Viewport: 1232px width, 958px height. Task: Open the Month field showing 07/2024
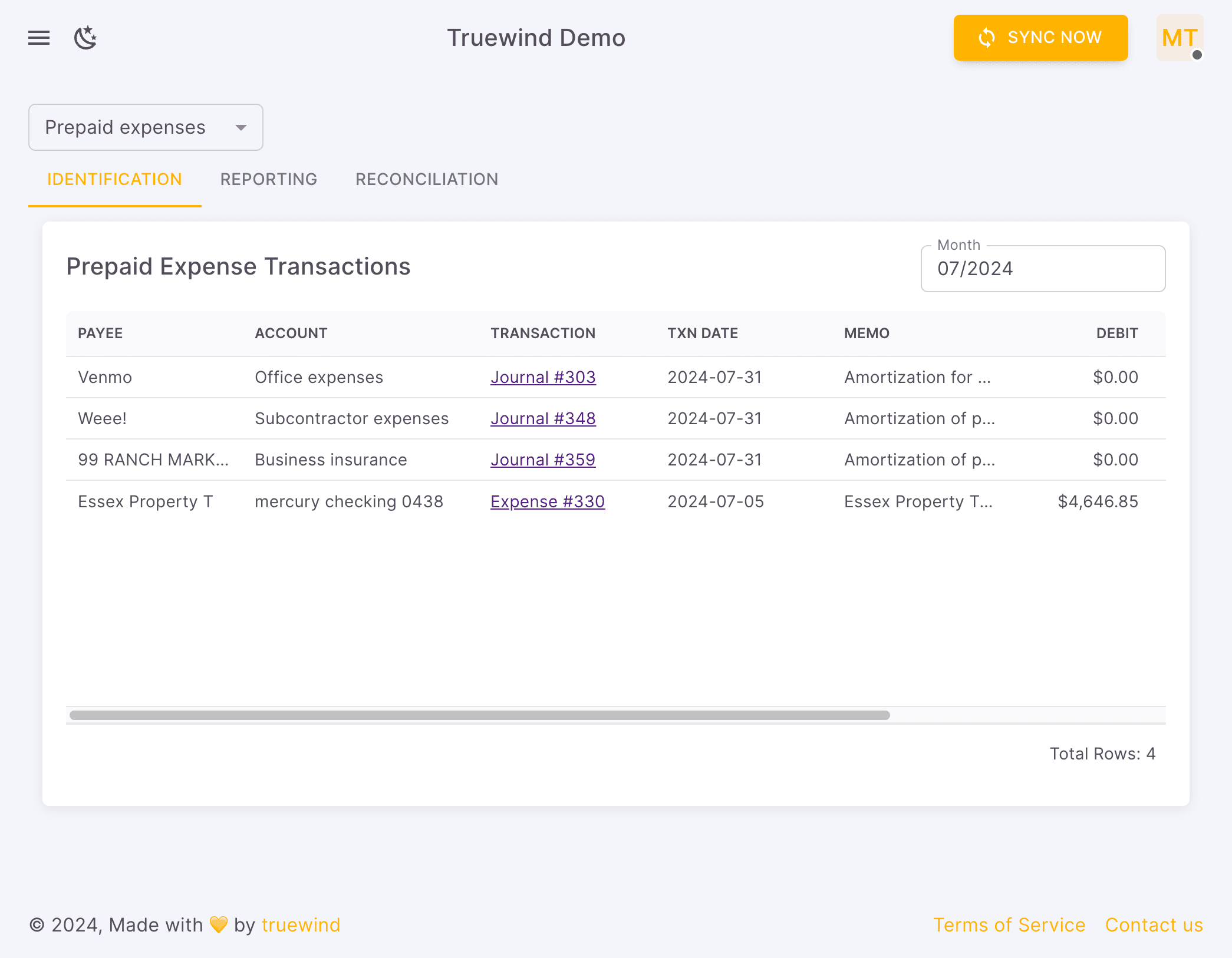click(1042, 269)
